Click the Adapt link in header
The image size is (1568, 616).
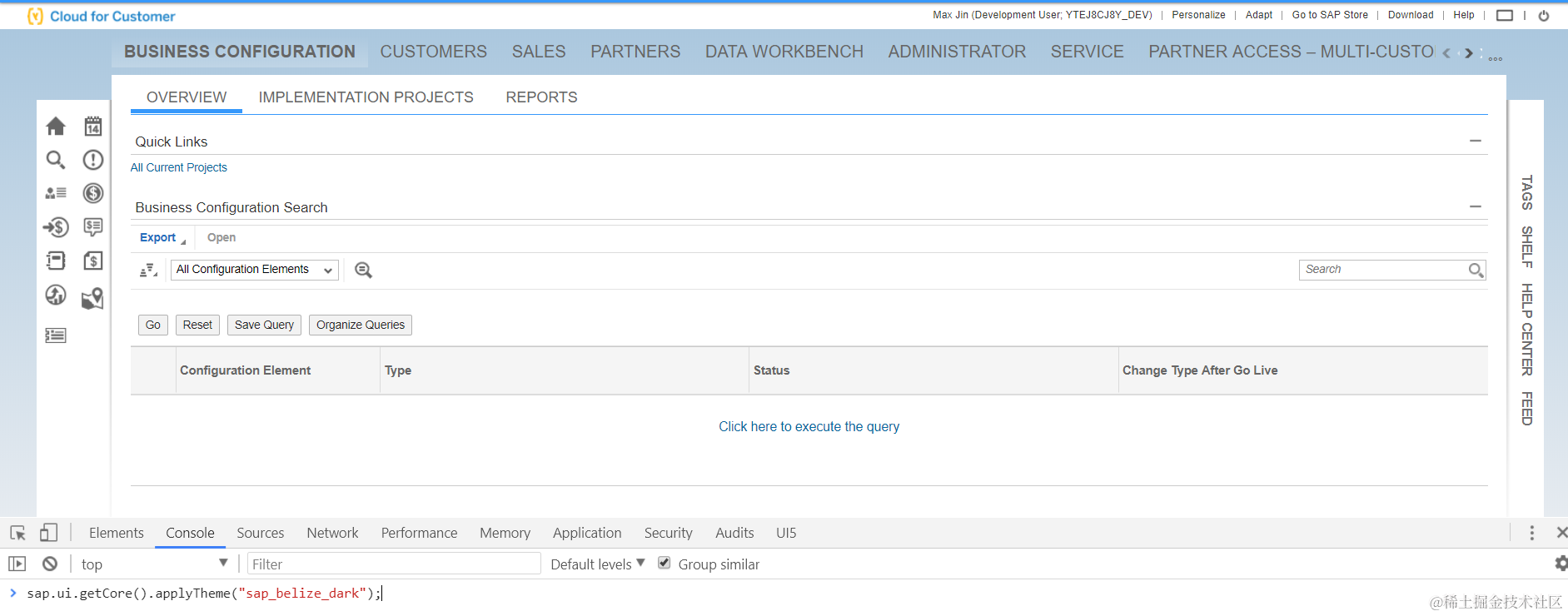(1259, 15)
